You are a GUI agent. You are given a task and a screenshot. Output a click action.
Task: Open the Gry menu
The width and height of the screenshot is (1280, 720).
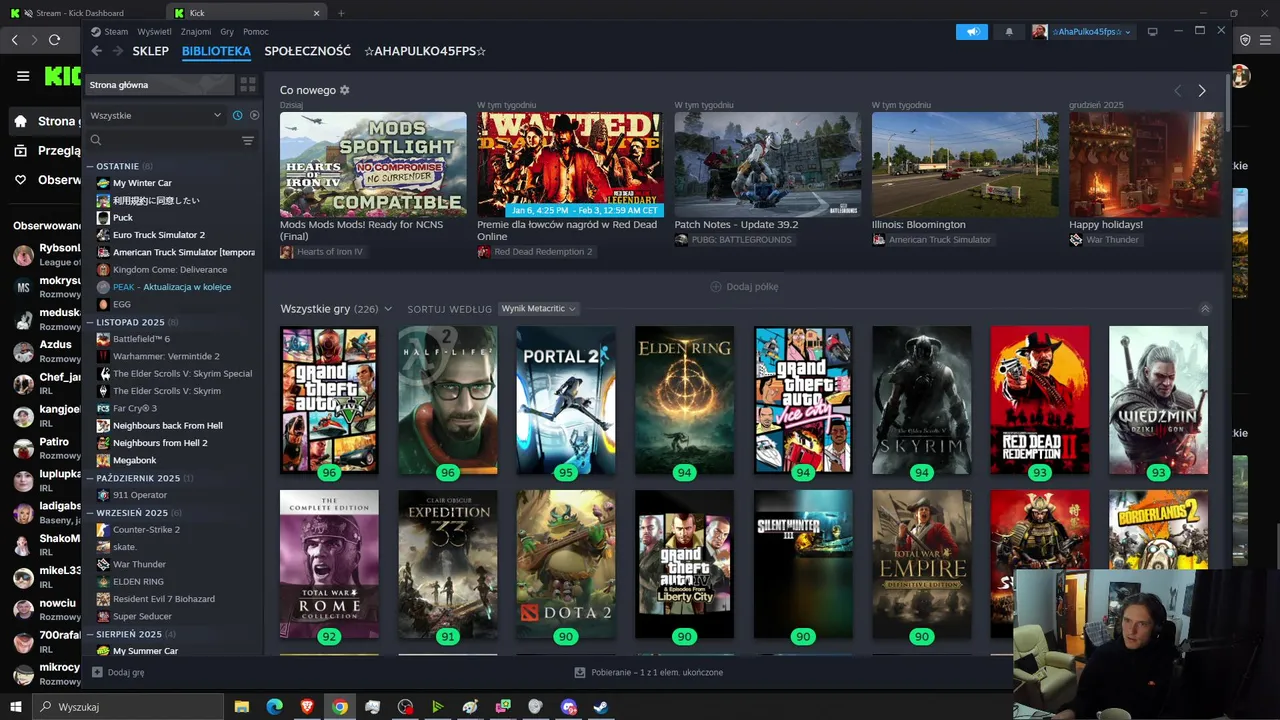[x=227, y=32]
